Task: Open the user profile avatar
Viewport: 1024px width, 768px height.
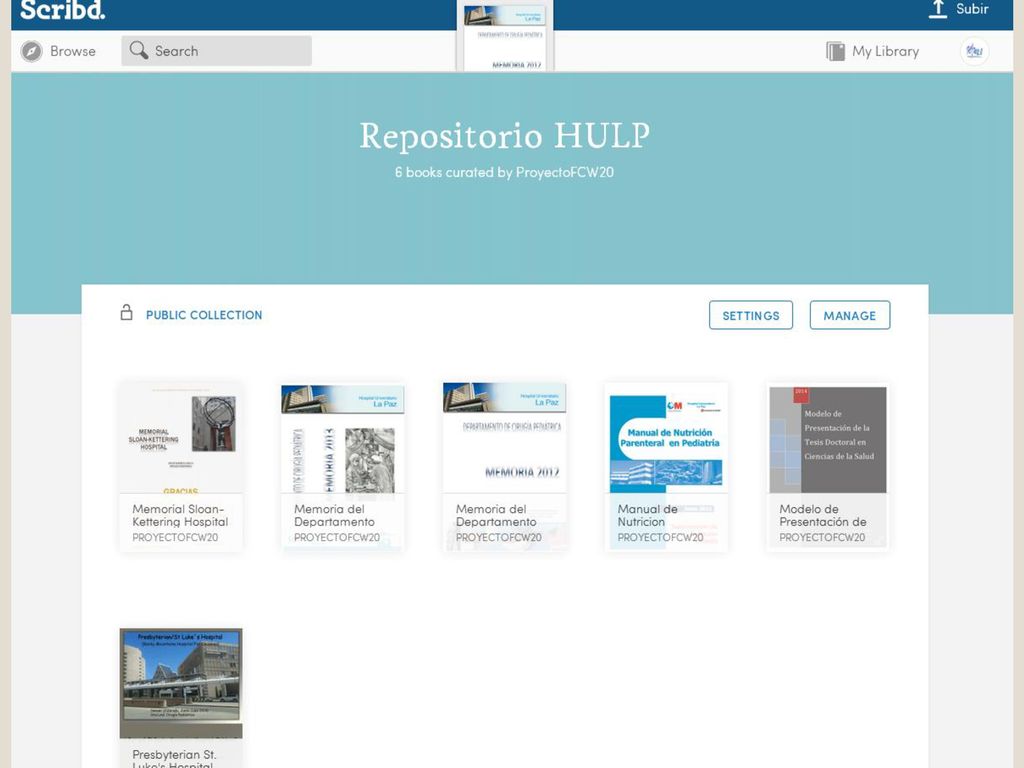Action: pos(974,51)
